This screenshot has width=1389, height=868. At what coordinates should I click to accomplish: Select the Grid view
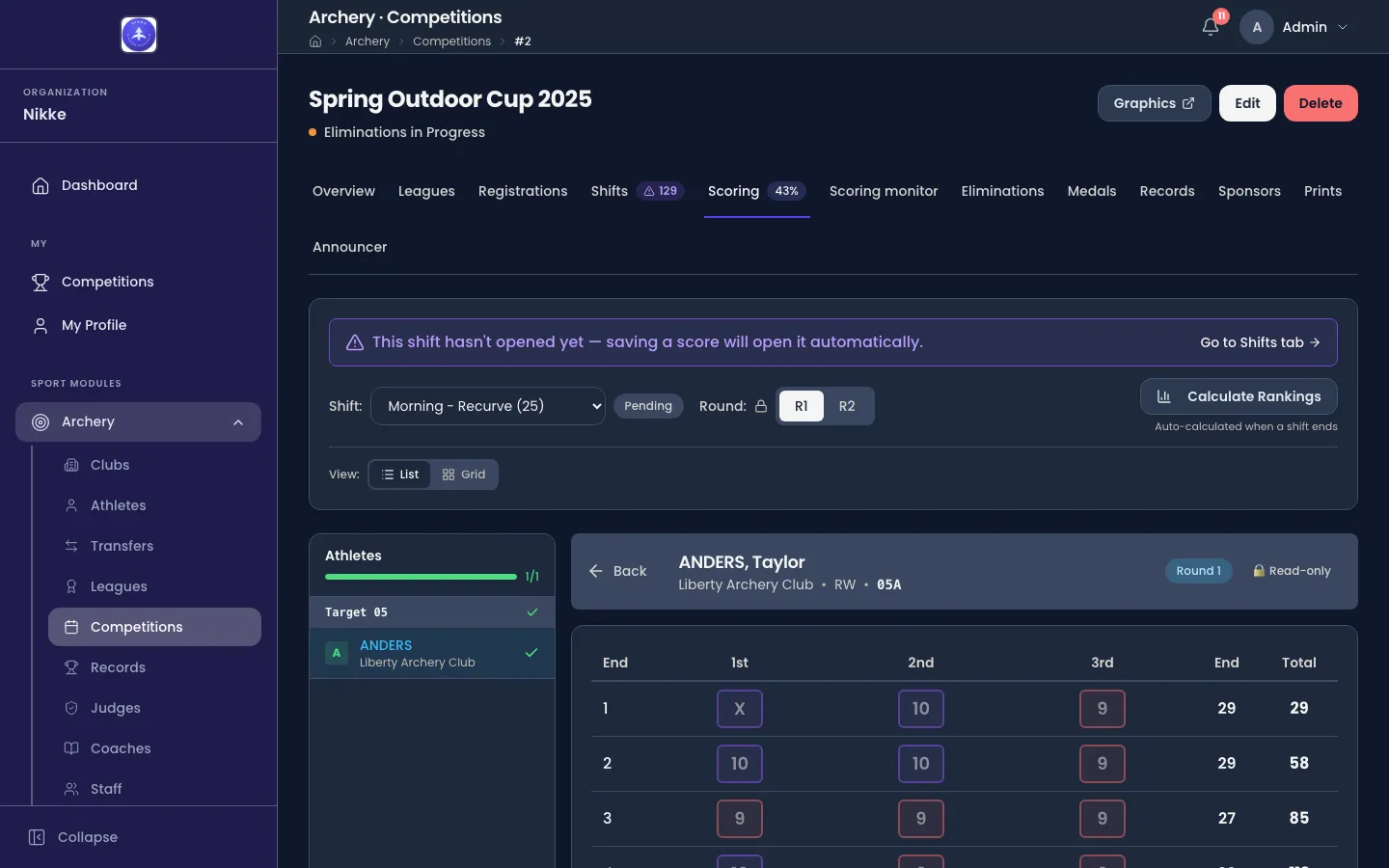click(x=464, y=475)
